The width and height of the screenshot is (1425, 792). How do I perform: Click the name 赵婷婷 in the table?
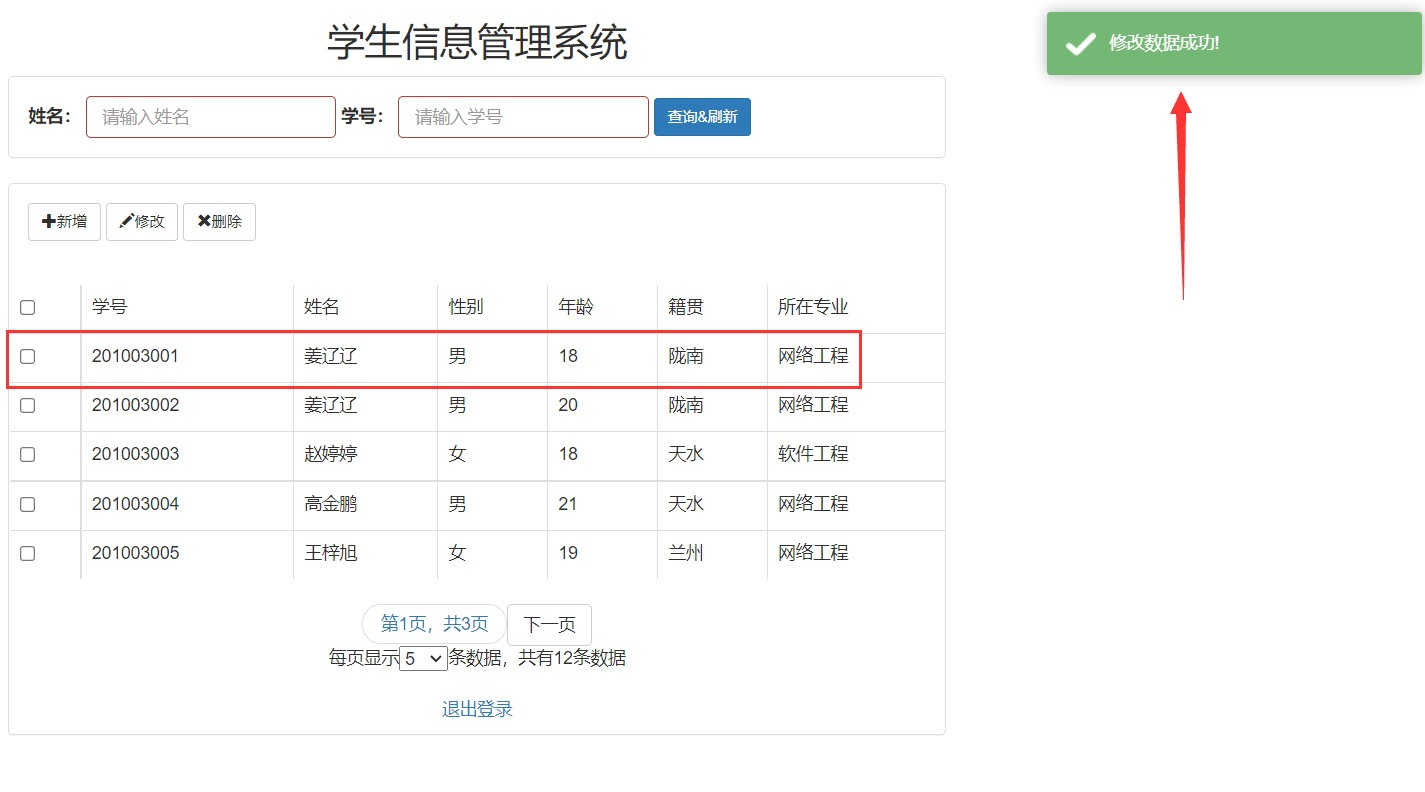pos(331,454)
